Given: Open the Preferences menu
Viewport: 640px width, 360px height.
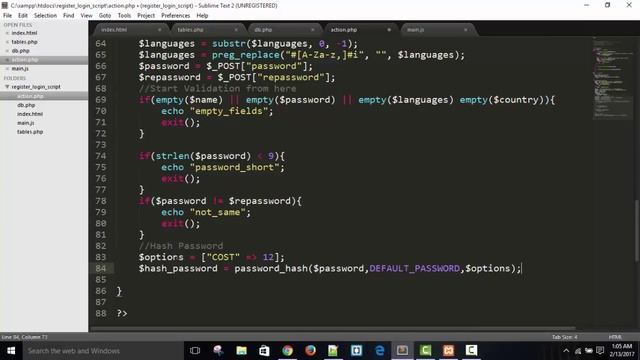Looking at the screenshot, I should (x=176, y=16).
